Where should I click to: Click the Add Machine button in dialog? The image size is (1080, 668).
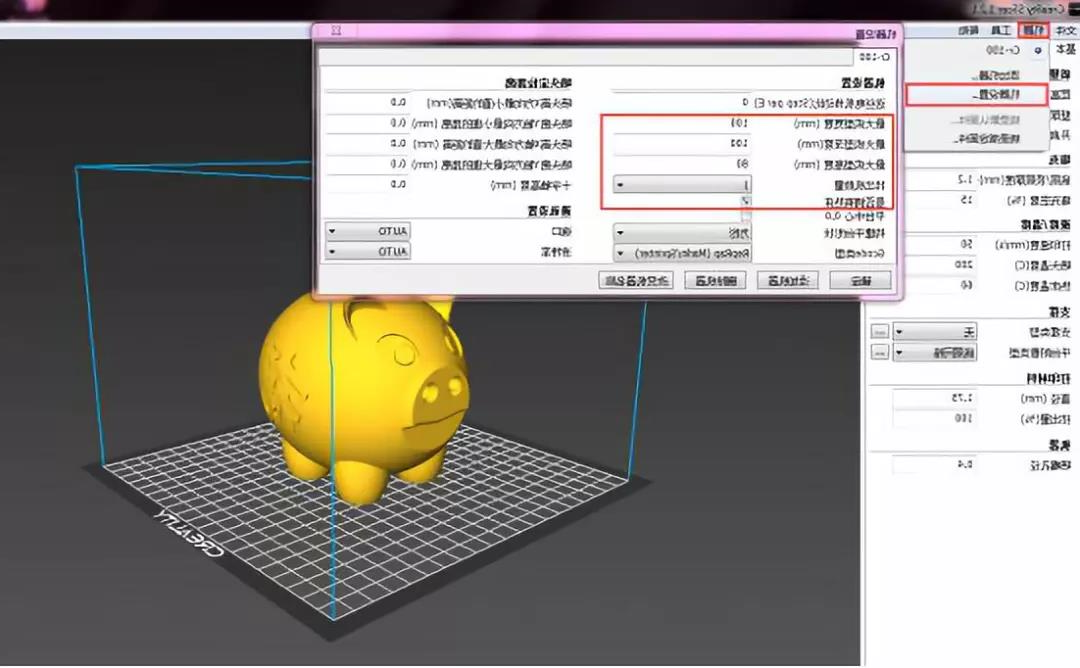pyautogui.click(x=787, y=281)
